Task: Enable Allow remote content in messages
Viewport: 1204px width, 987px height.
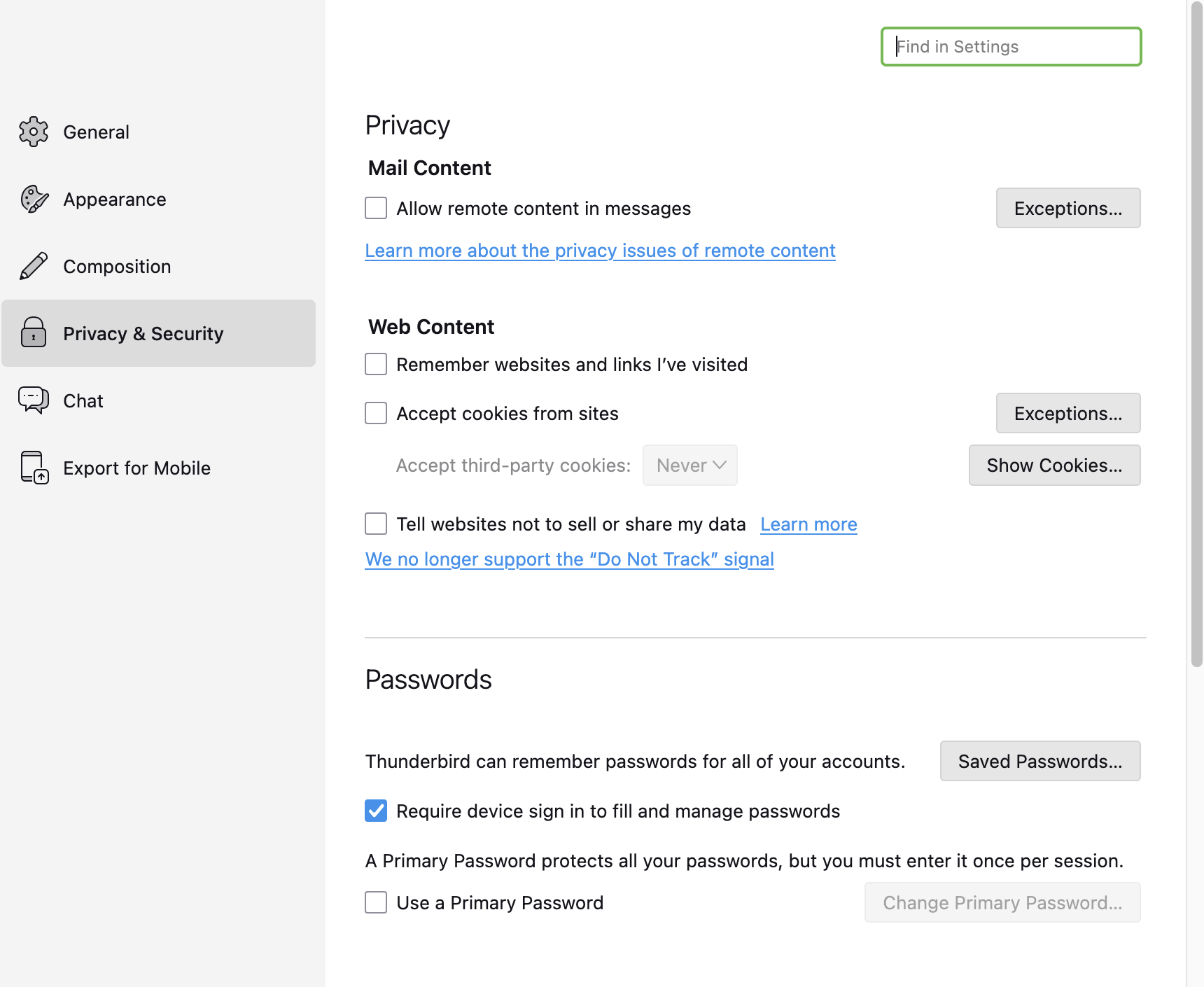Action: [376, 208]
